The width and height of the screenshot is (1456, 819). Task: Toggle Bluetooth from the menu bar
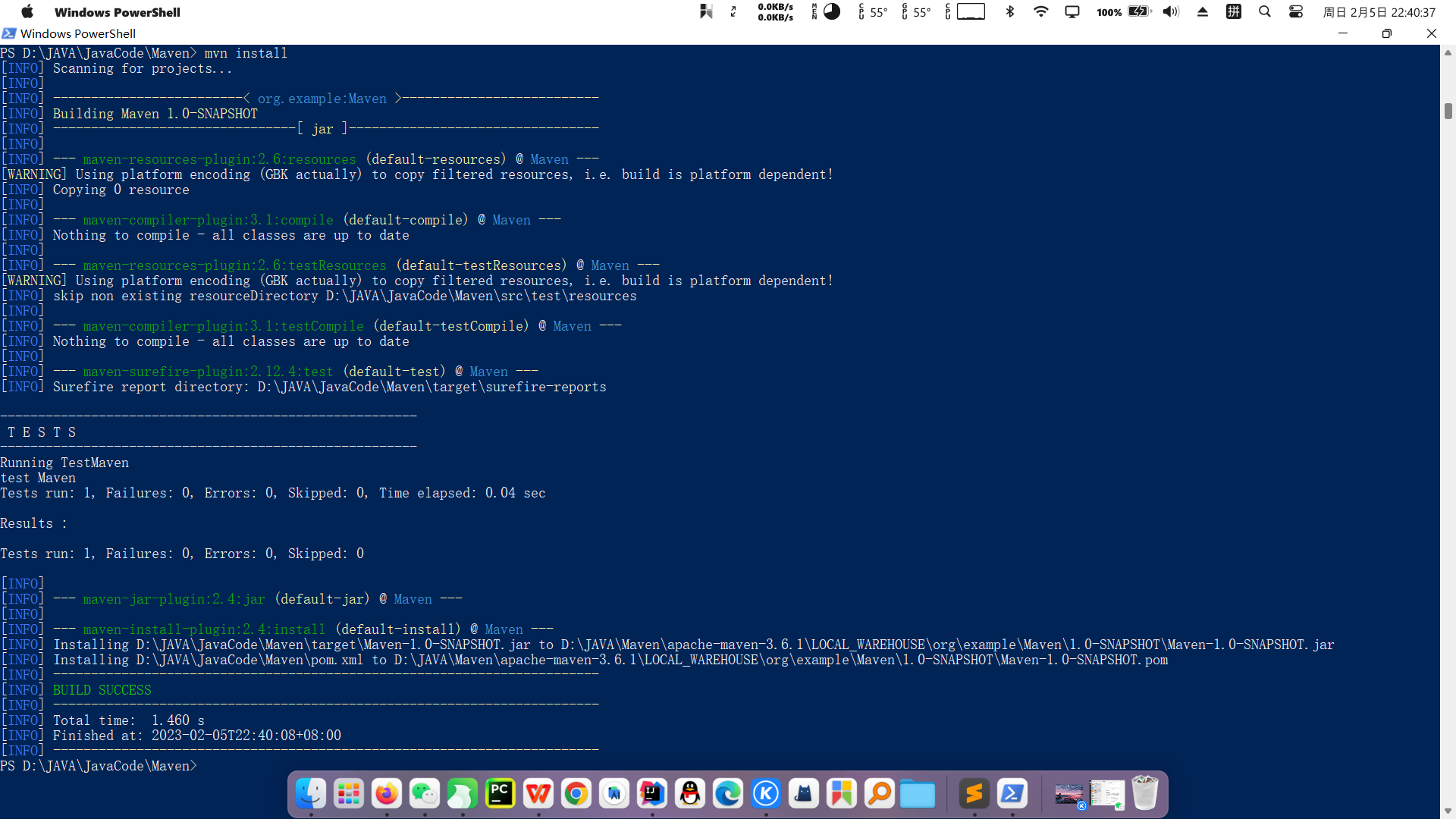click(1010, 11)
